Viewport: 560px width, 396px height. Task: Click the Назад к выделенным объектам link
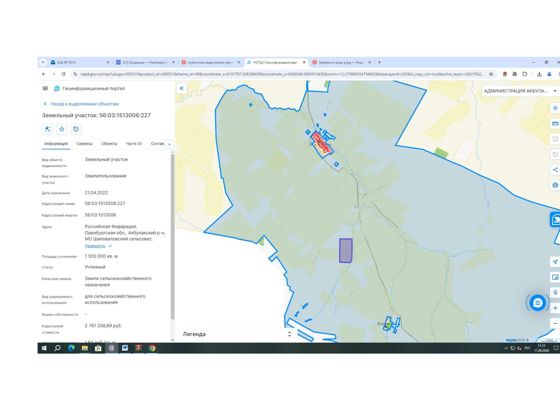point(85,104)
